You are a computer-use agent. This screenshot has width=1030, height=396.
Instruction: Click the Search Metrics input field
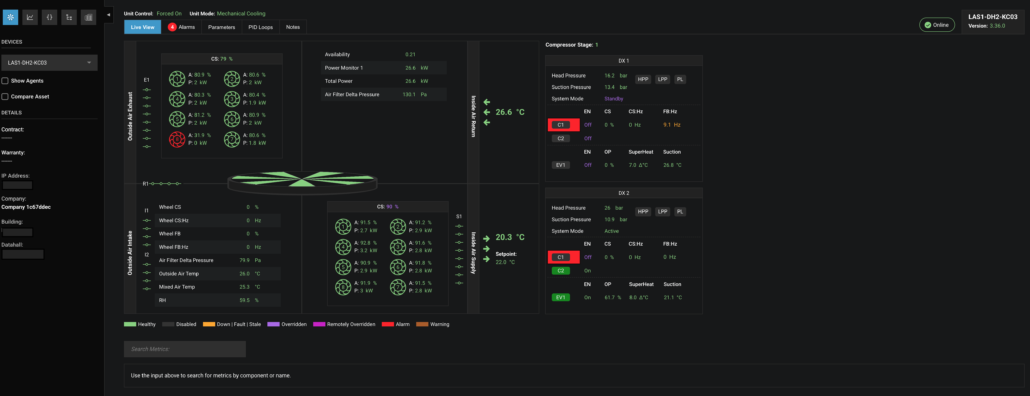click(185, 349)
